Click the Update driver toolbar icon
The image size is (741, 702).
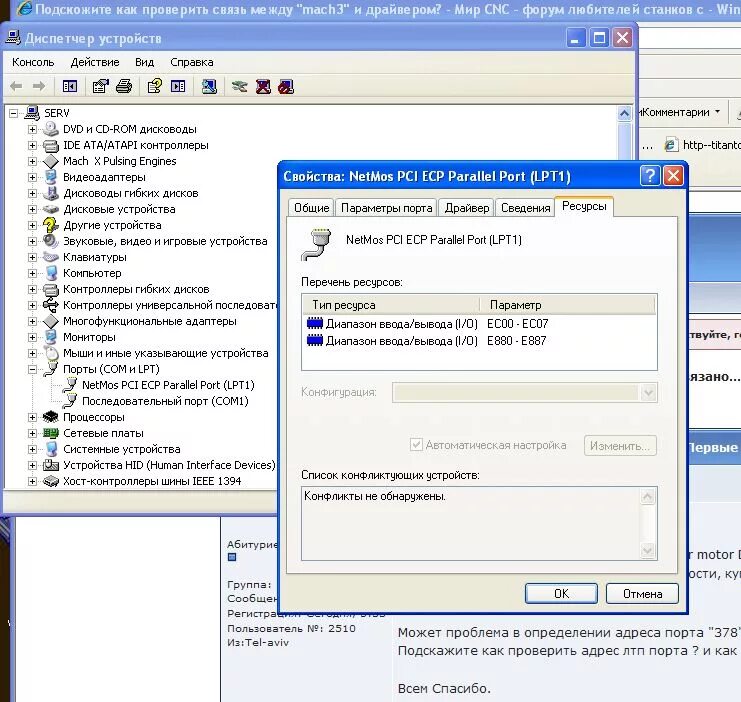point(240,87)
